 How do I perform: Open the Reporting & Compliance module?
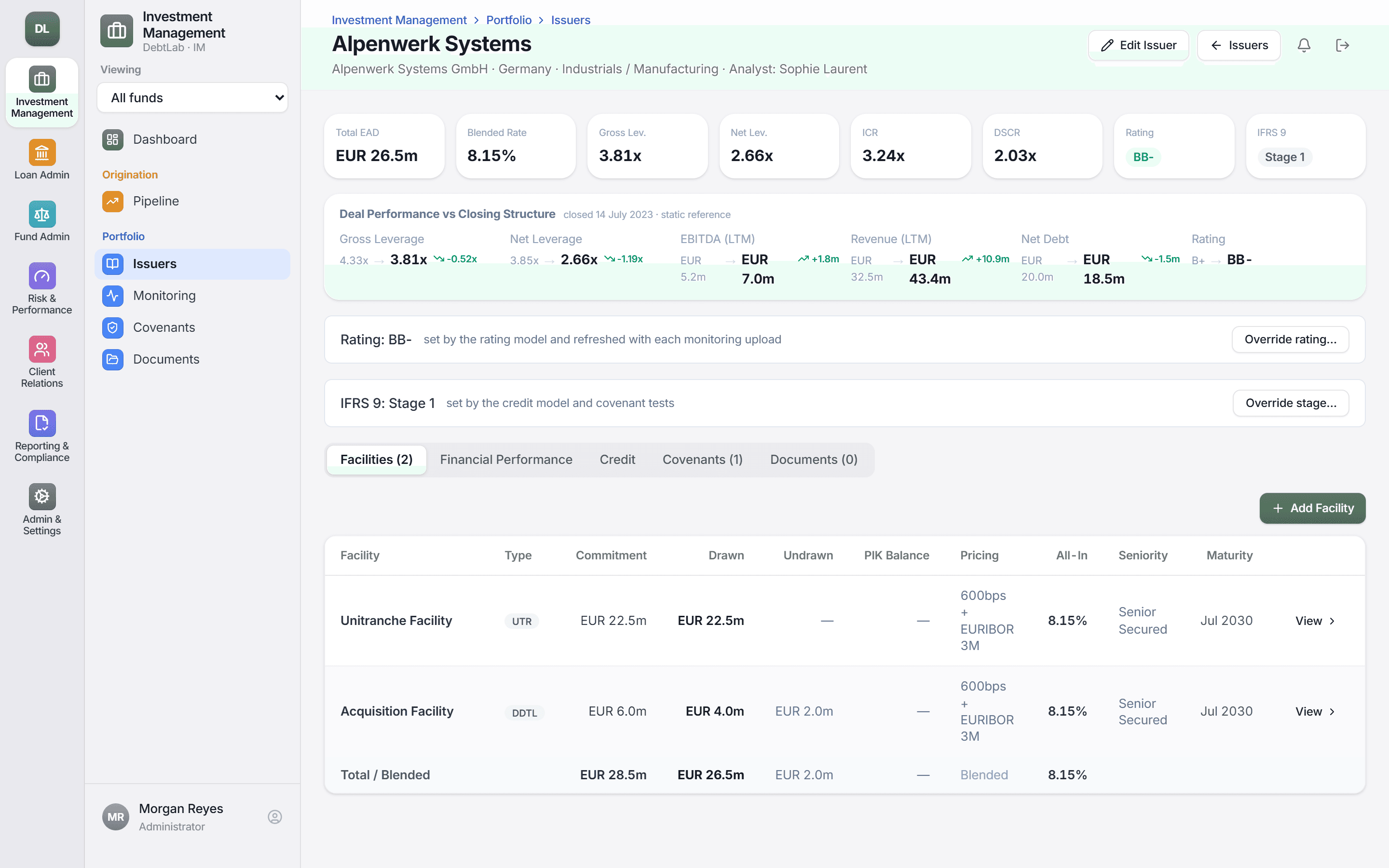(x=42, y=436)
